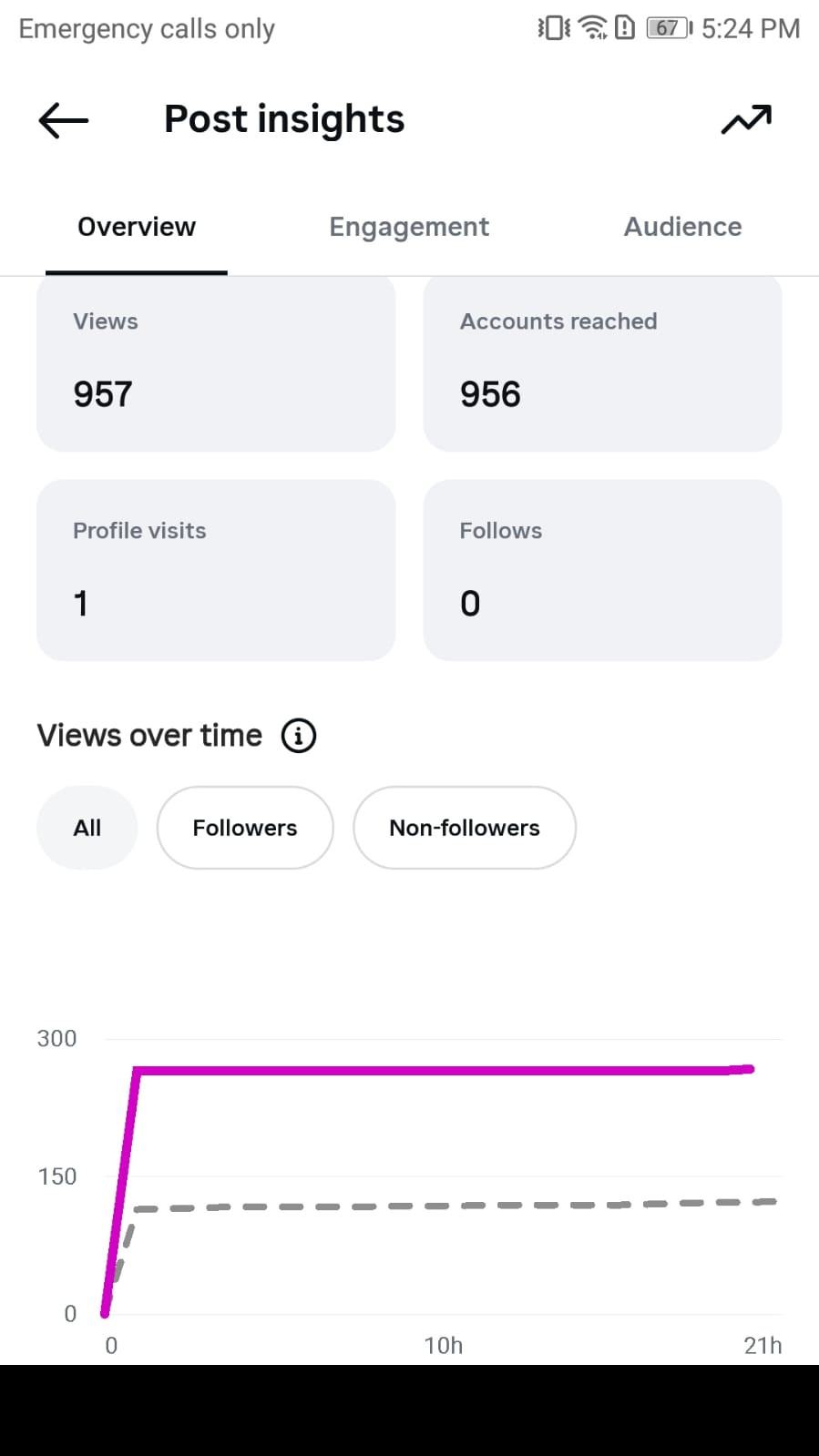Open the Follows card
The width and height of the screenshot is (819, 1456).
[x=602, y=570]
